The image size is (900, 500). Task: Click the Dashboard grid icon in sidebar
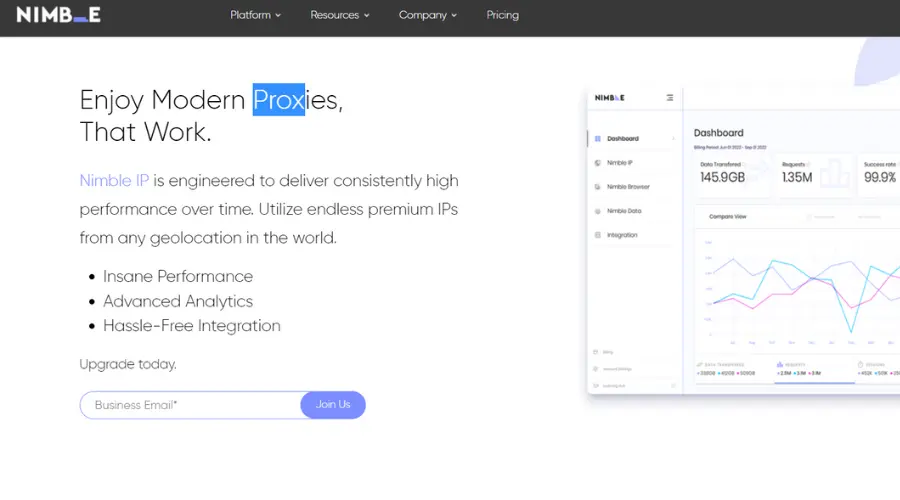pyautogui.click(x=597, y=139)
